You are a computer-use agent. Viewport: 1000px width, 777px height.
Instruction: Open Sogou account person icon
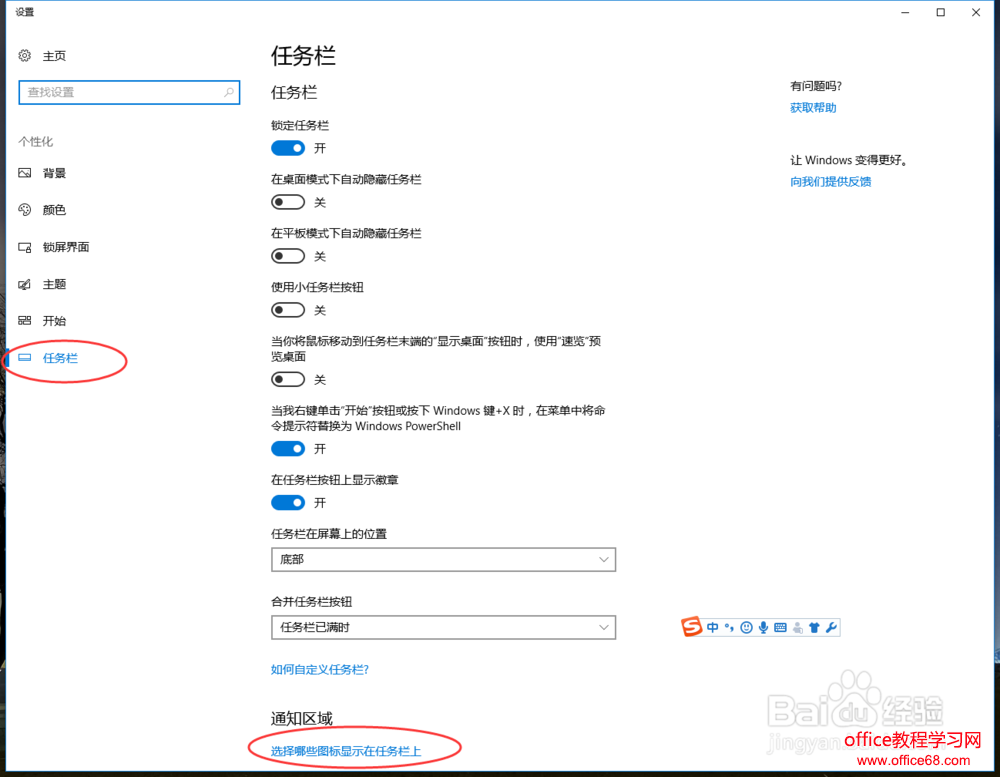797,628
